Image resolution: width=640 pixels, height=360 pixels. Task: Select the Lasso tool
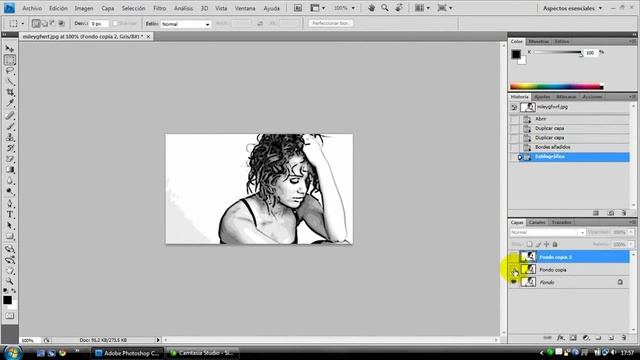point(9,71)
